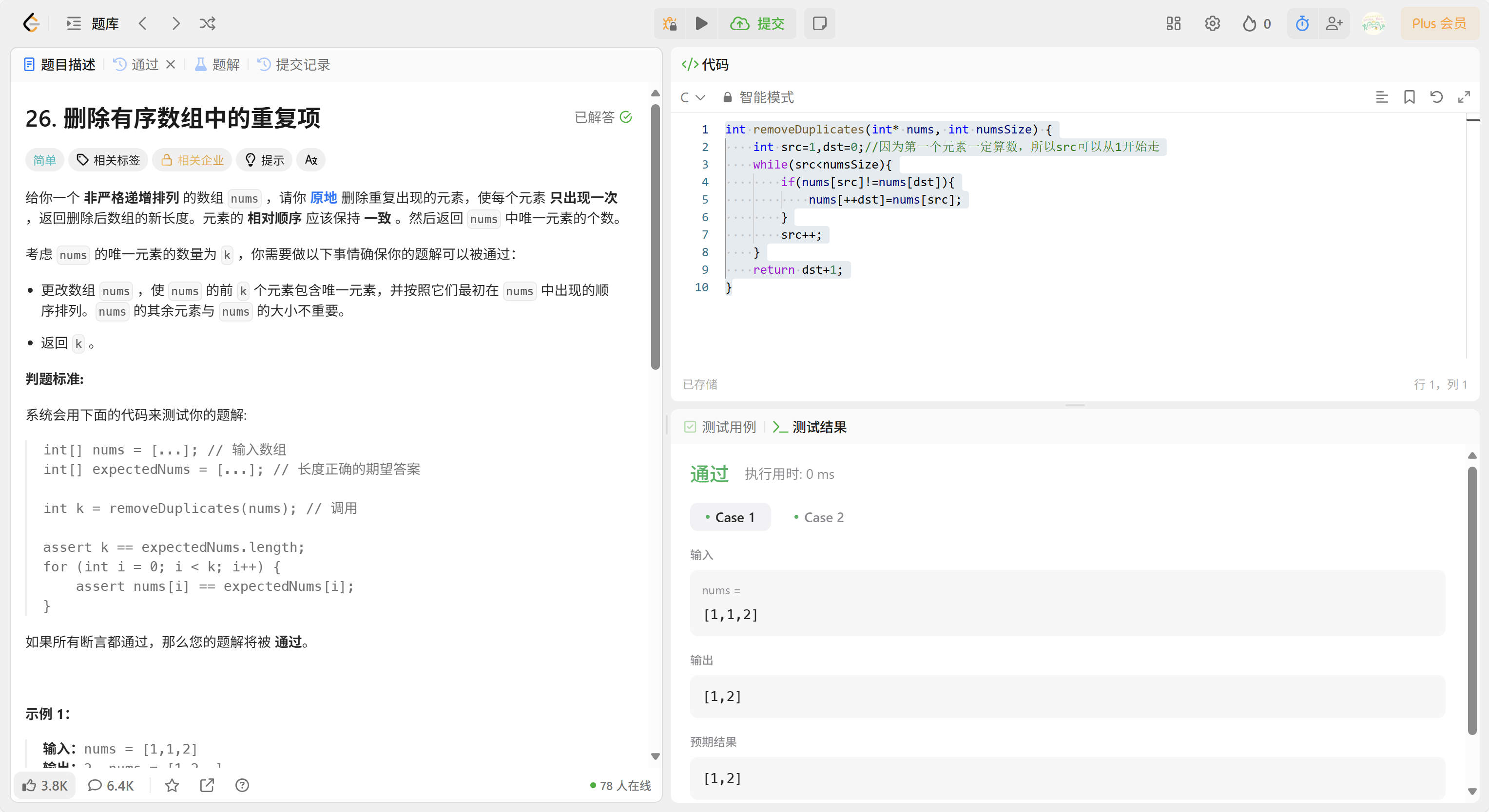Submit solution with 提交 button
Screen dimensions: 1489x812
(x=757, y=24)
